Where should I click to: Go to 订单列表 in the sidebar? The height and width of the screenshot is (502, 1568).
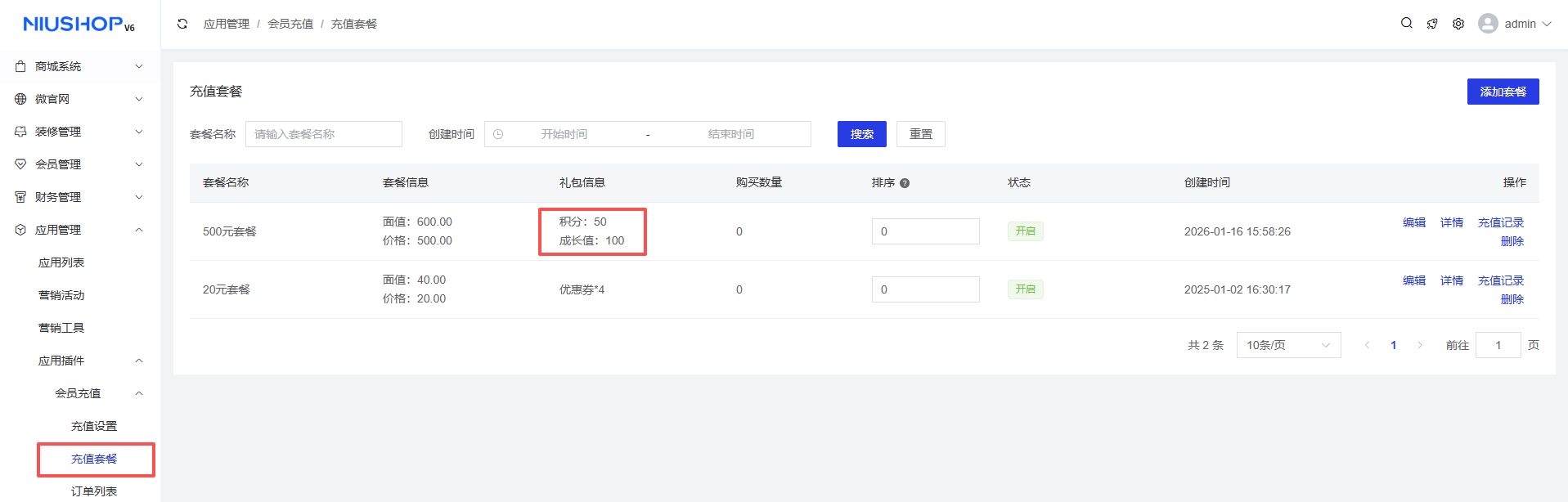(x=94, y=491)
